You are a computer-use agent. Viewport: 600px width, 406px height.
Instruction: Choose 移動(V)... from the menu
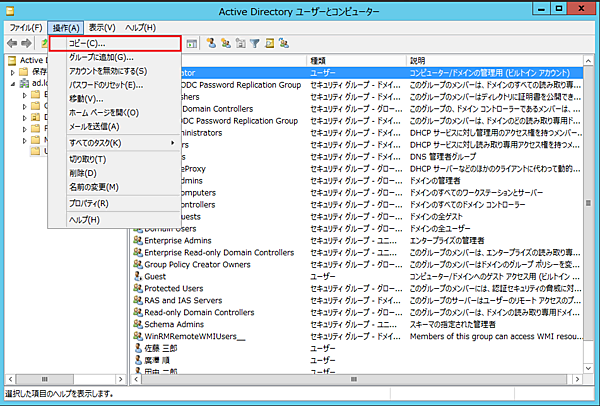(x=115, y=99)
